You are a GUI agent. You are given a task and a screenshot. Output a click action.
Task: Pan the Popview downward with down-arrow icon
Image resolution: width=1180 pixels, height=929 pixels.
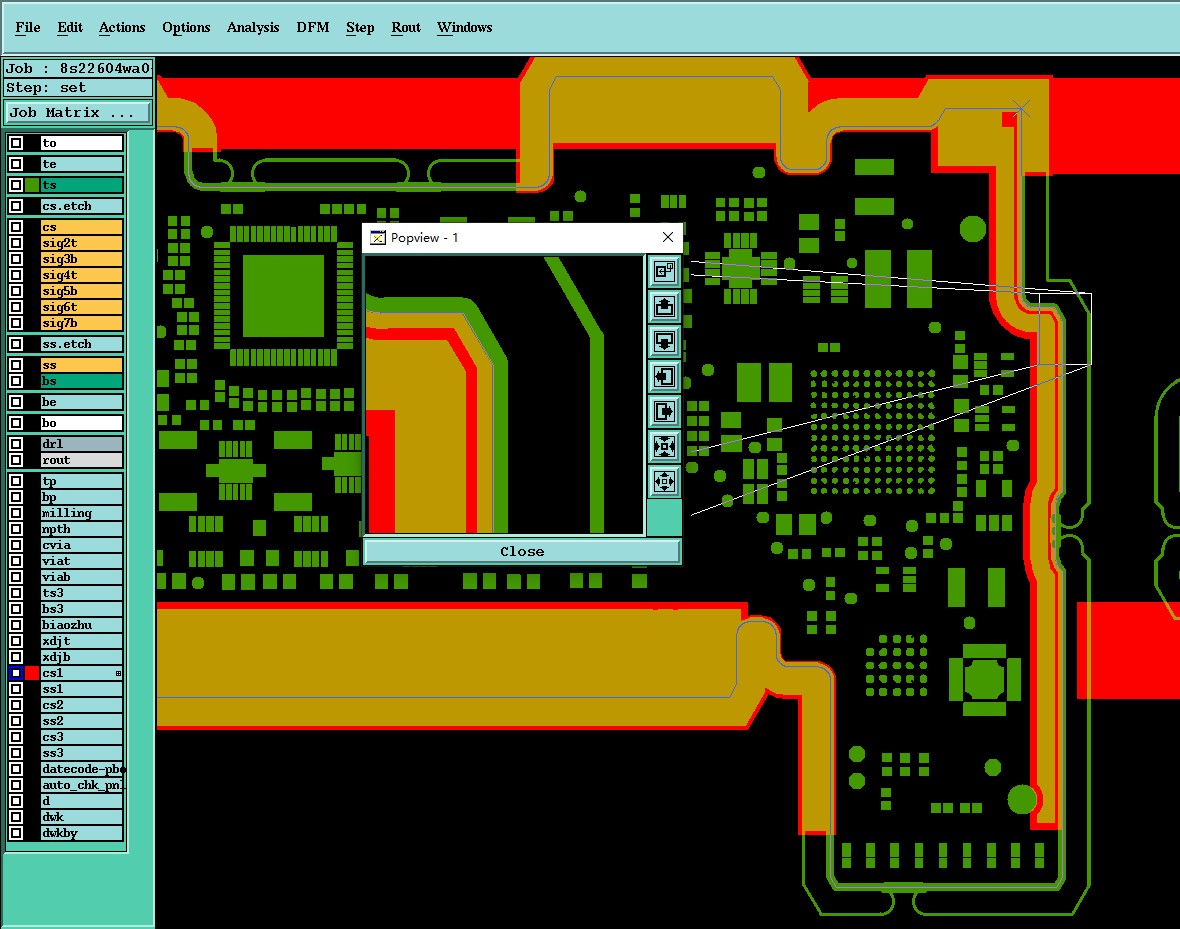664,341
